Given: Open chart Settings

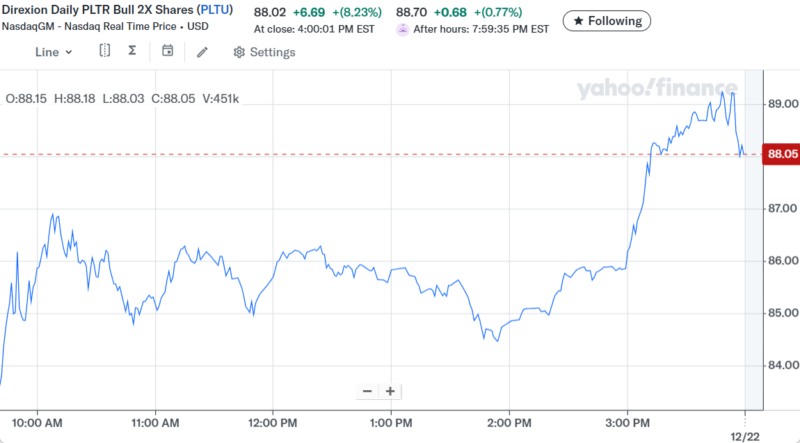Looking at the screenshot, I should tap(264, 52).
